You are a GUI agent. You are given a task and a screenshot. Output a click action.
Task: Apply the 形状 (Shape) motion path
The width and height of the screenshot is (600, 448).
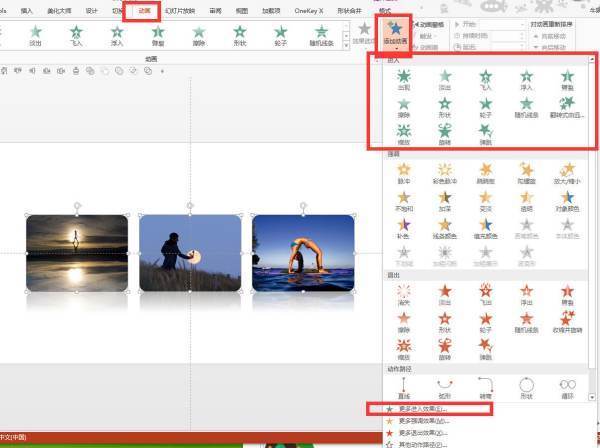(x=527, y=386)
